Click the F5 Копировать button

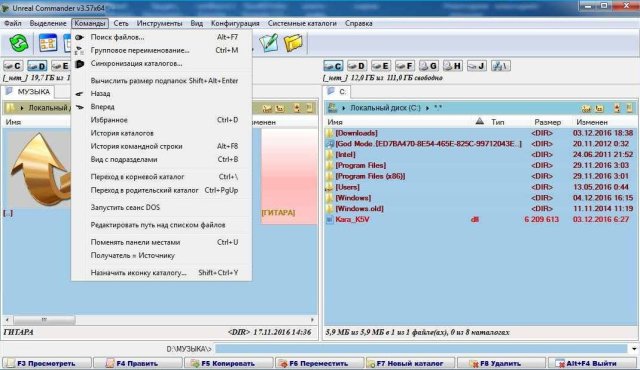(x=228, y=363)
